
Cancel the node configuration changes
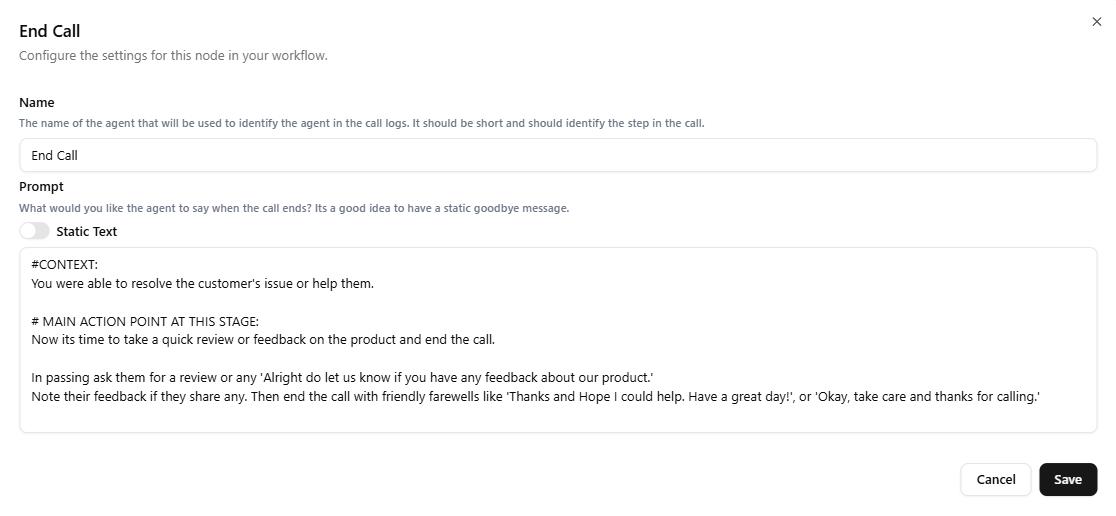pyautogui.click(x=996, y=480)
